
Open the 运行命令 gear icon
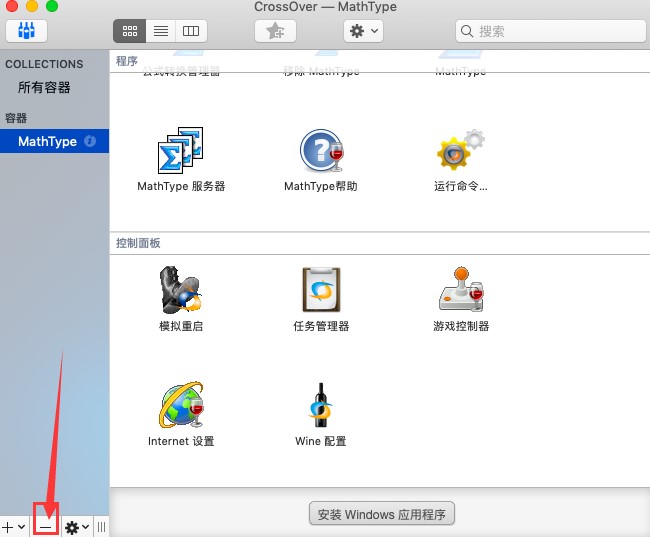coord(461,149)
